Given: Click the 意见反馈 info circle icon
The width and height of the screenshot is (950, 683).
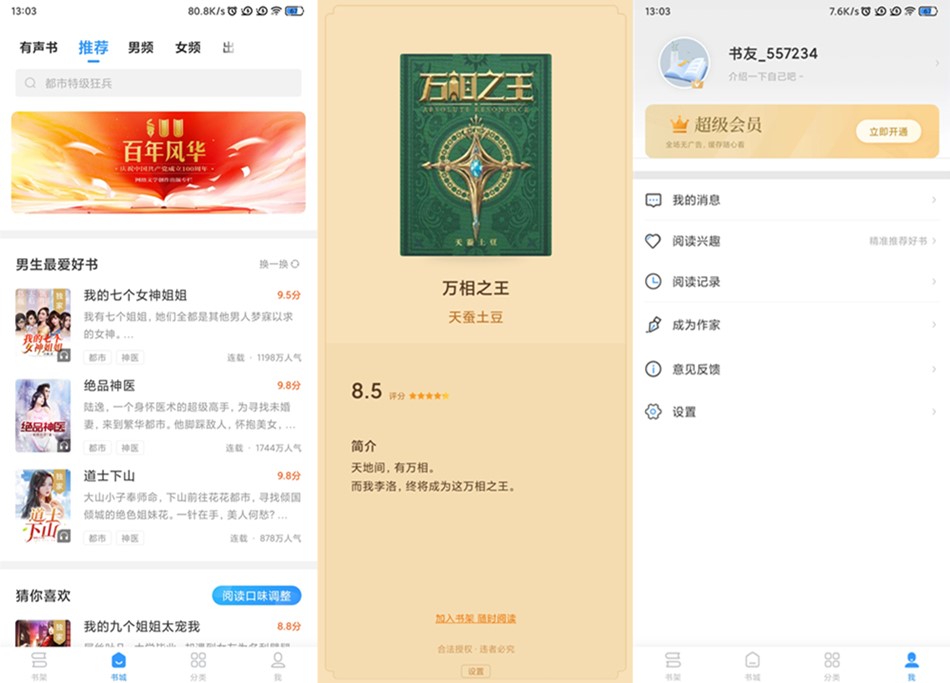Looking at the screenshot, I should tap(653, 368).
